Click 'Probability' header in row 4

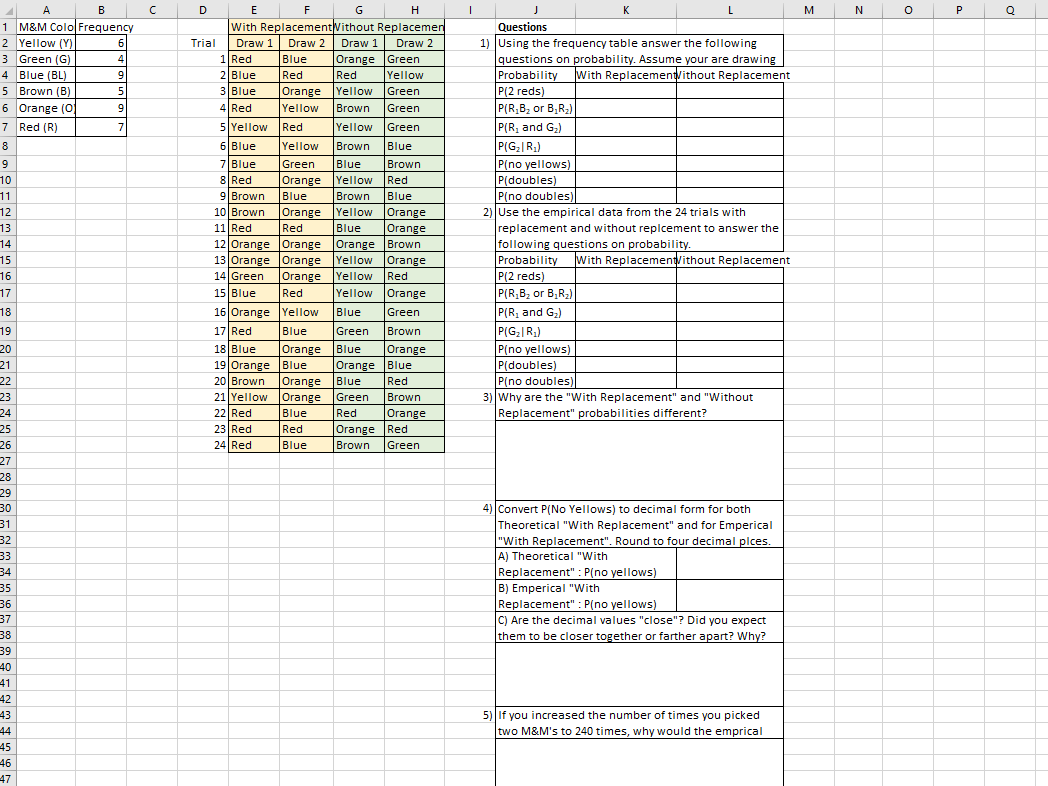(x=535, y=75)
